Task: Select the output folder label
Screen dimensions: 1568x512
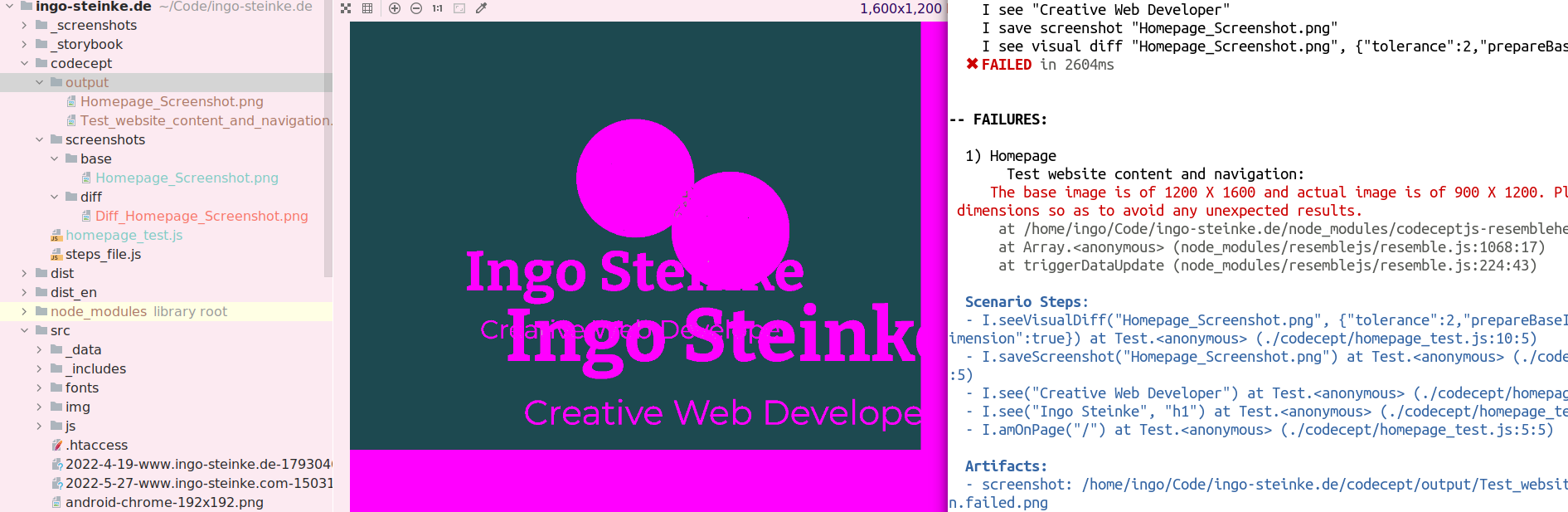Action: [87, 82]
